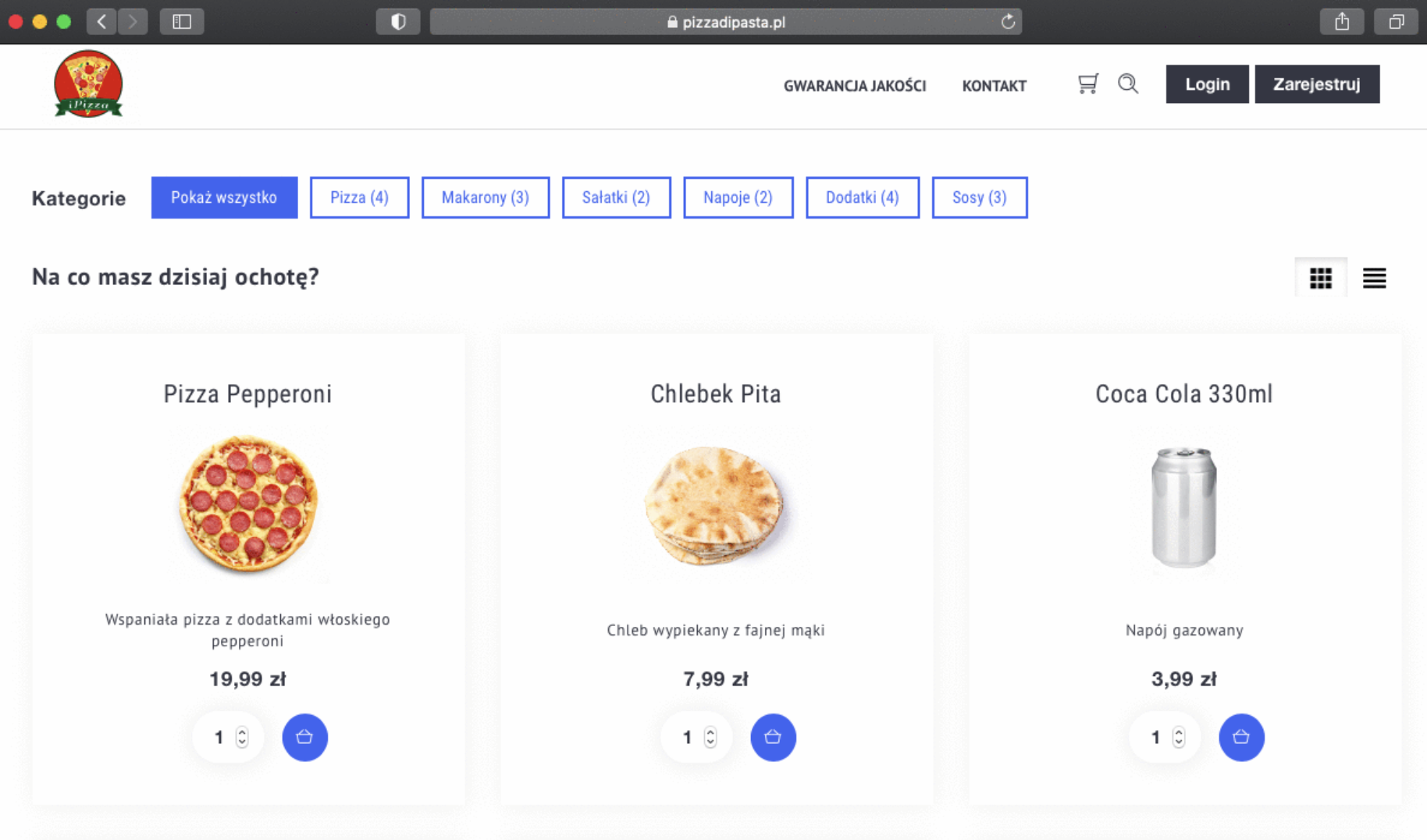Open the Safari share icon
The image size is (1427, 840).
click(x=1341, y=22)
